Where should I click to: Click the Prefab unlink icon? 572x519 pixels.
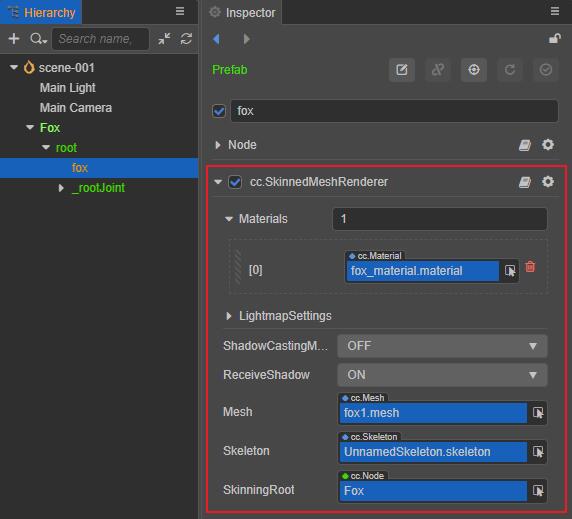438,70
